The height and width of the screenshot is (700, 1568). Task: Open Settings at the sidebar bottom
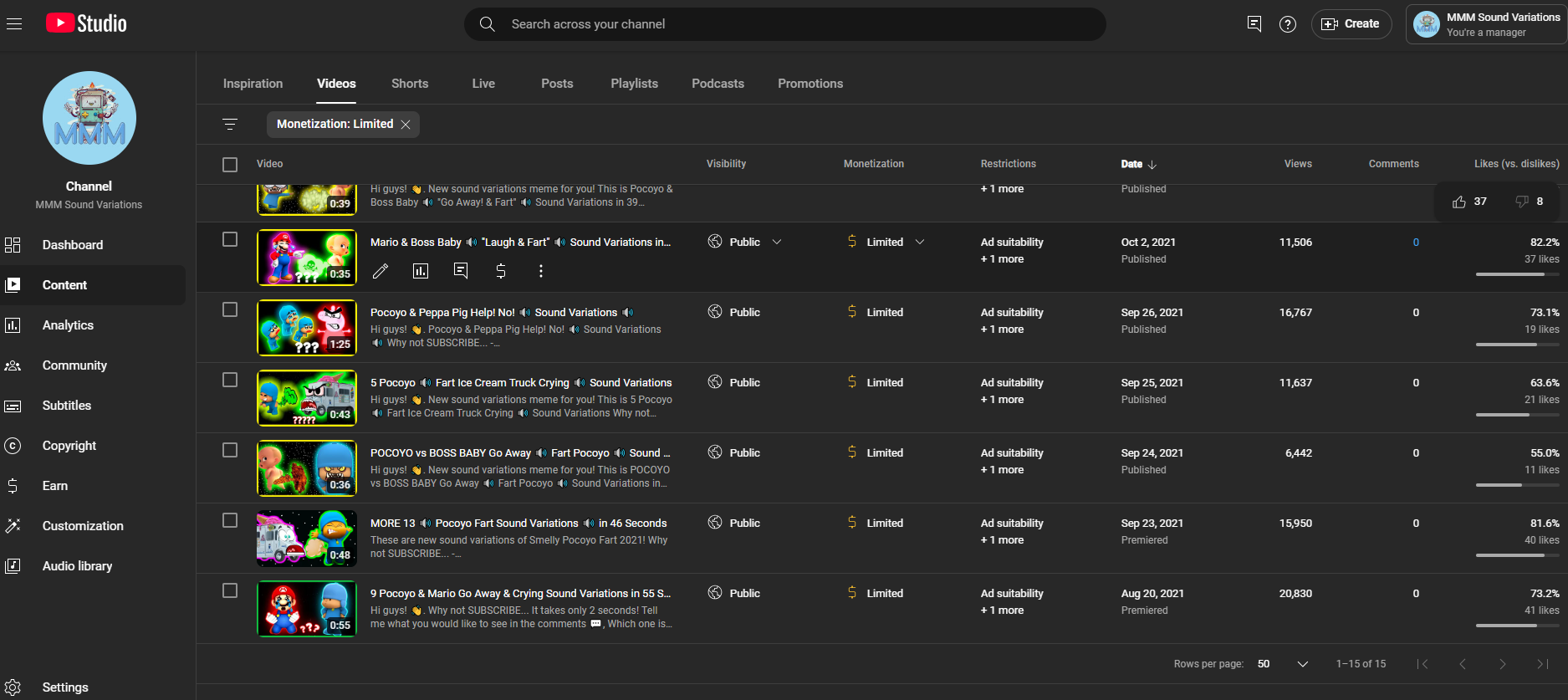(93, 687)
